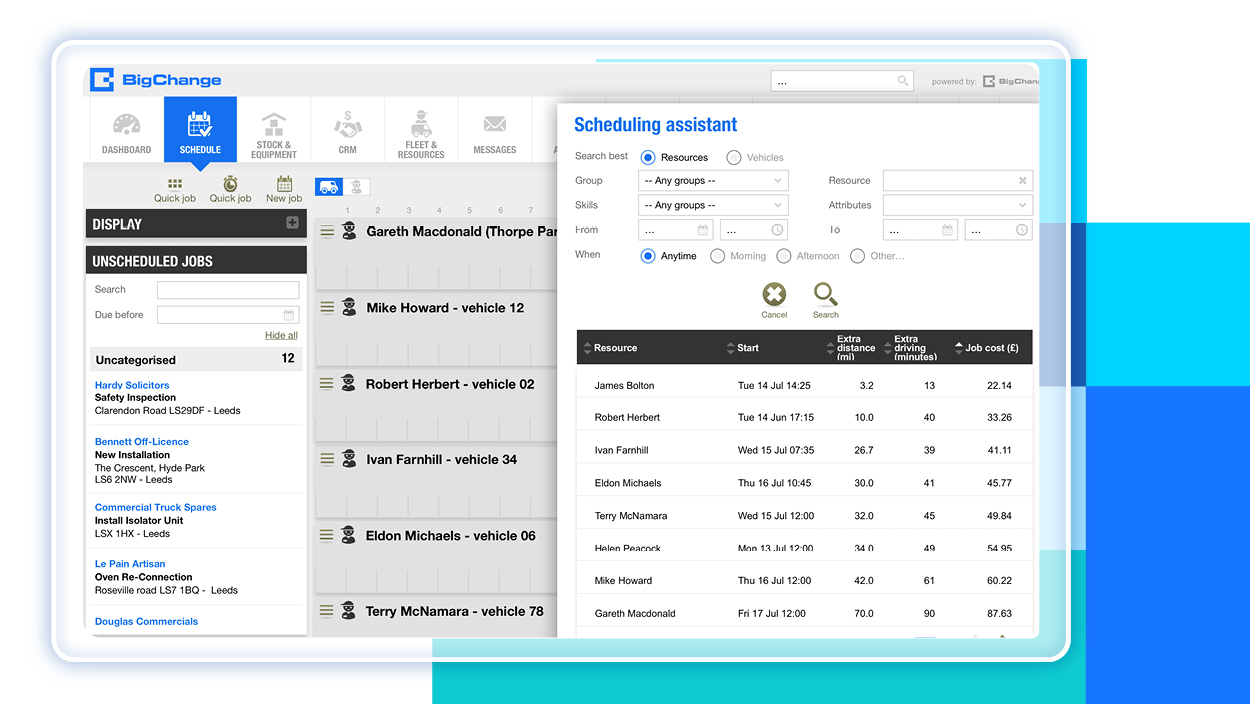Open the Messages module
This screenshot has height=704, width=1250.
494,130
